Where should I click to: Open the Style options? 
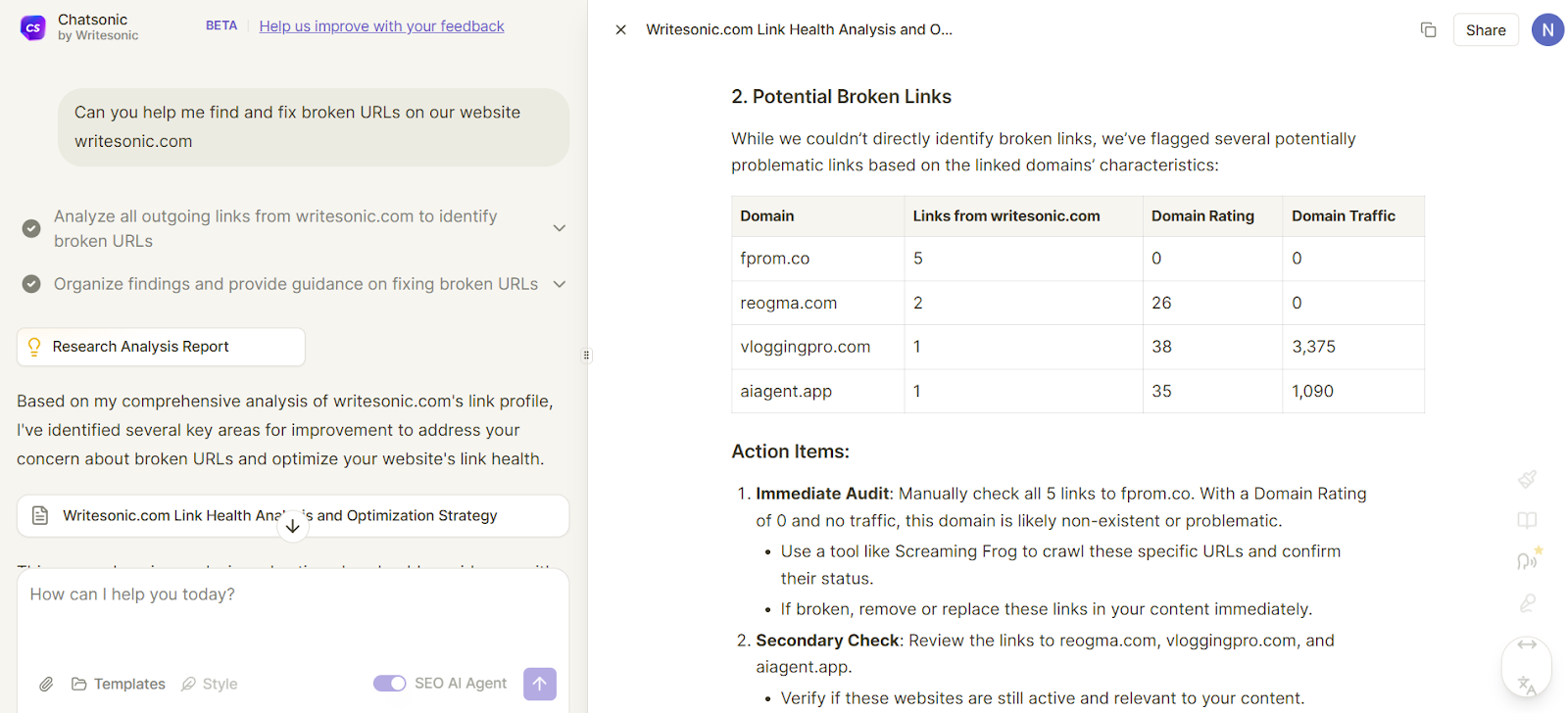pos(210,684)
